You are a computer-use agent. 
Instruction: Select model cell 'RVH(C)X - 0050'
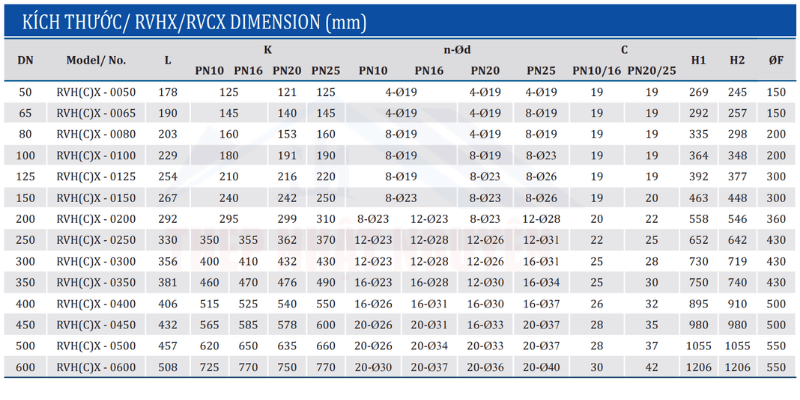tap(96, 92)
